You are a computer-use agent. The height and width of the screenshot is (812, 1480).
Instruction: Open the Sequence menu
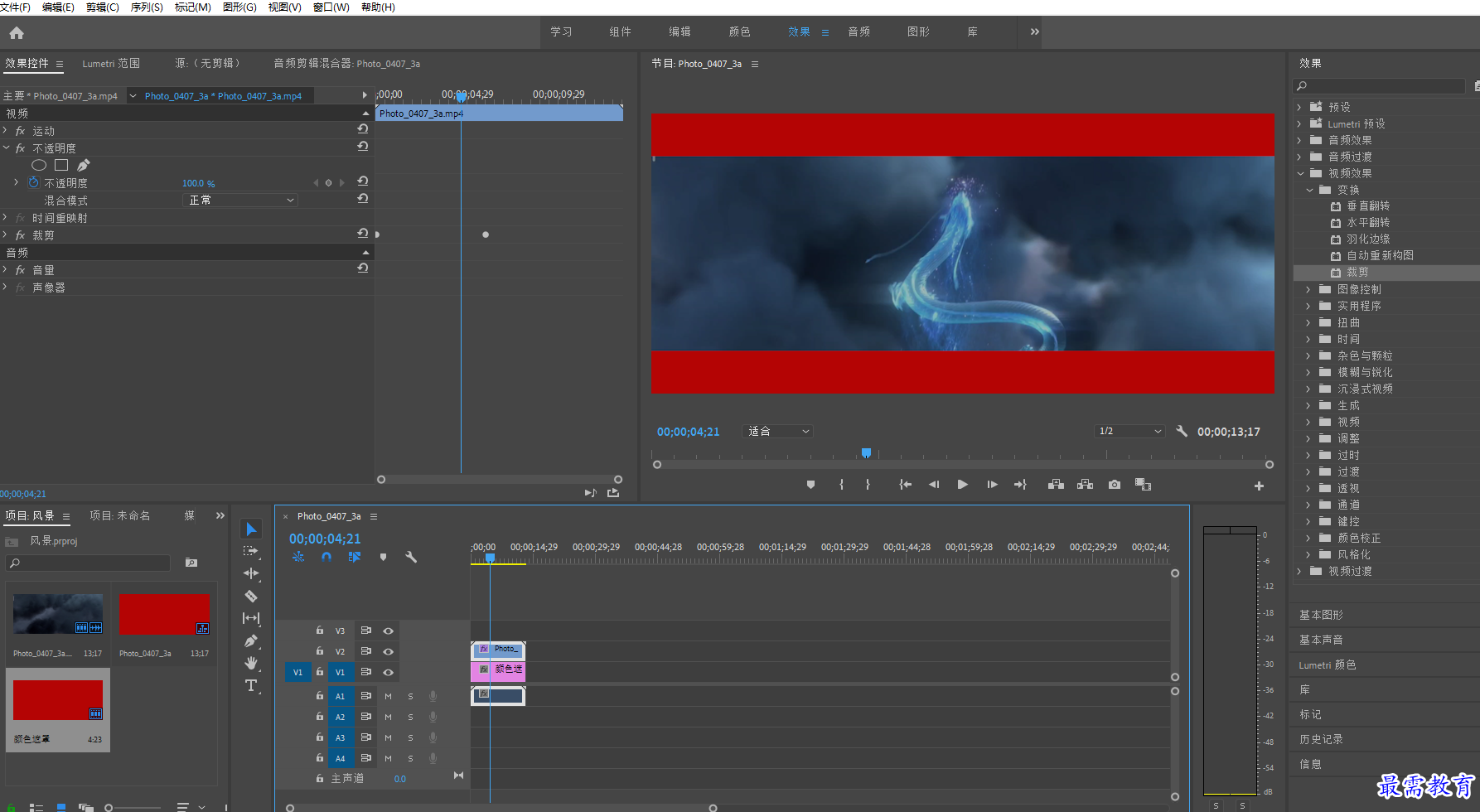click(147, 7)
